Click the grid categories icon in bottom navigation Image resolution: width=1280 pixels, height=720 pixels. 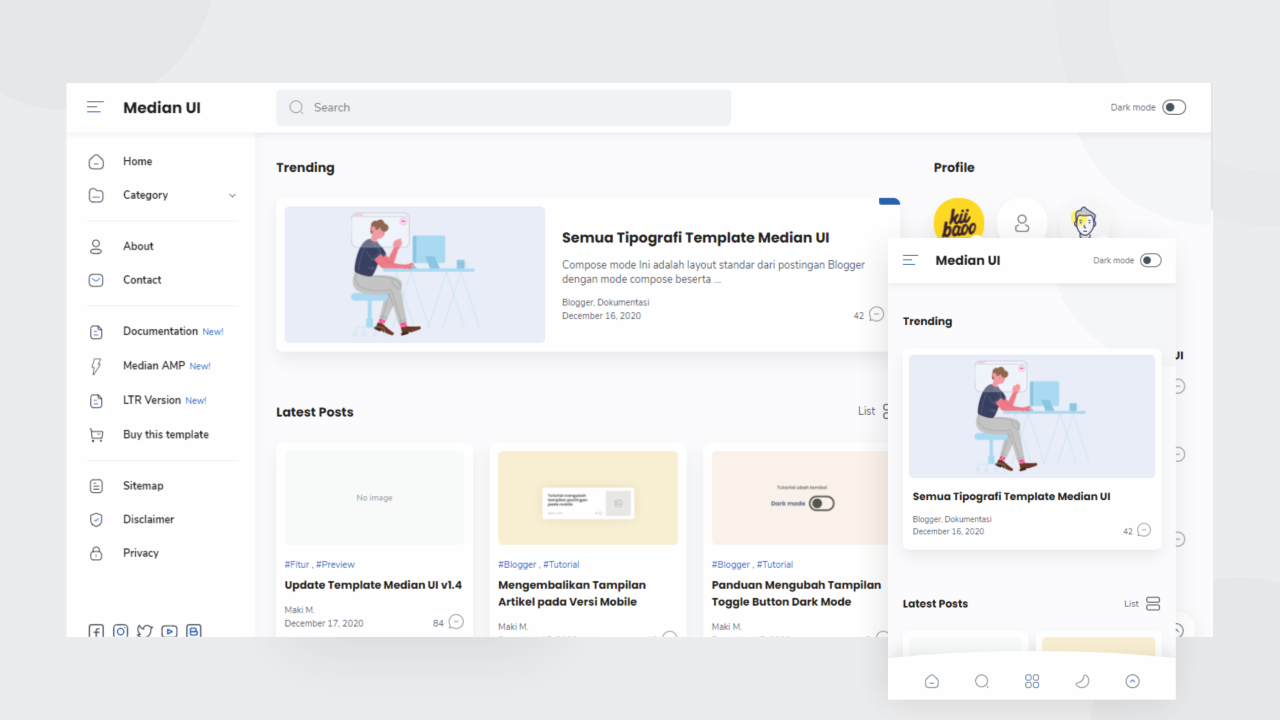pos(1031,681)
